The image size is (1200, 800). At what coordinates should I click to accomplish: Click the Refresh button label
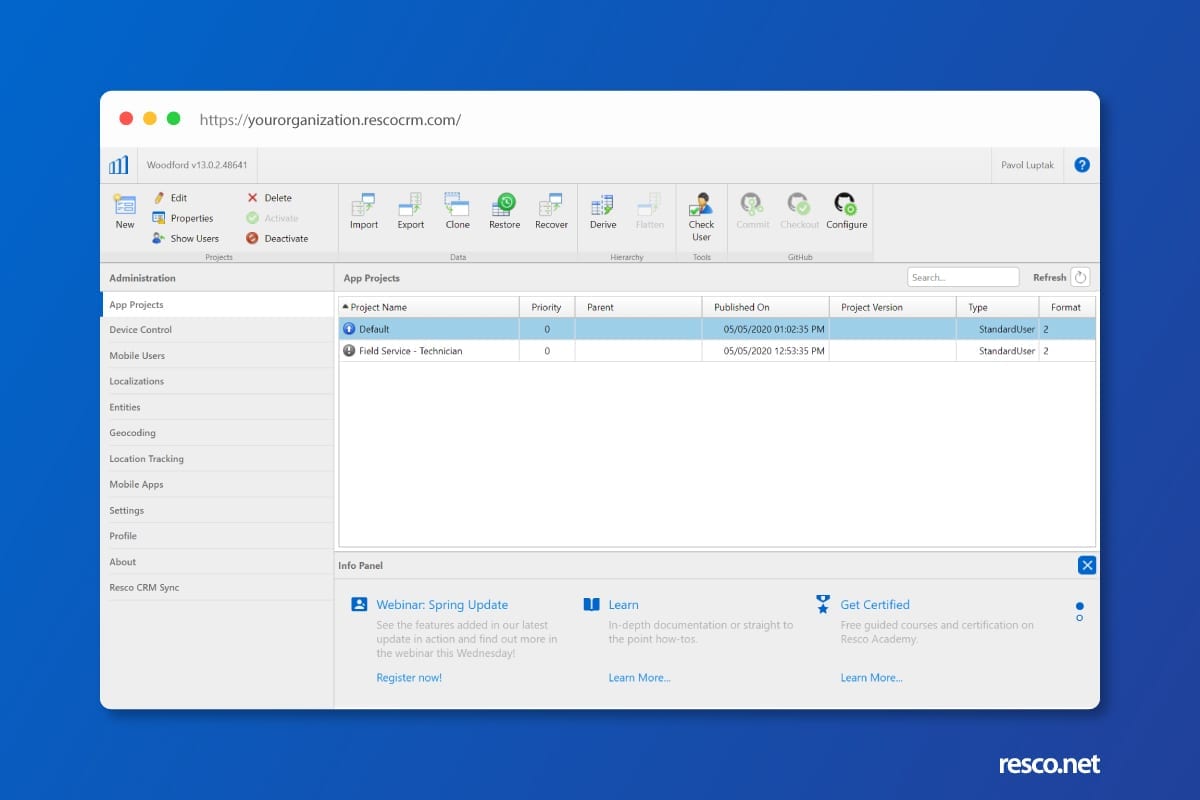click(1049, 277)
